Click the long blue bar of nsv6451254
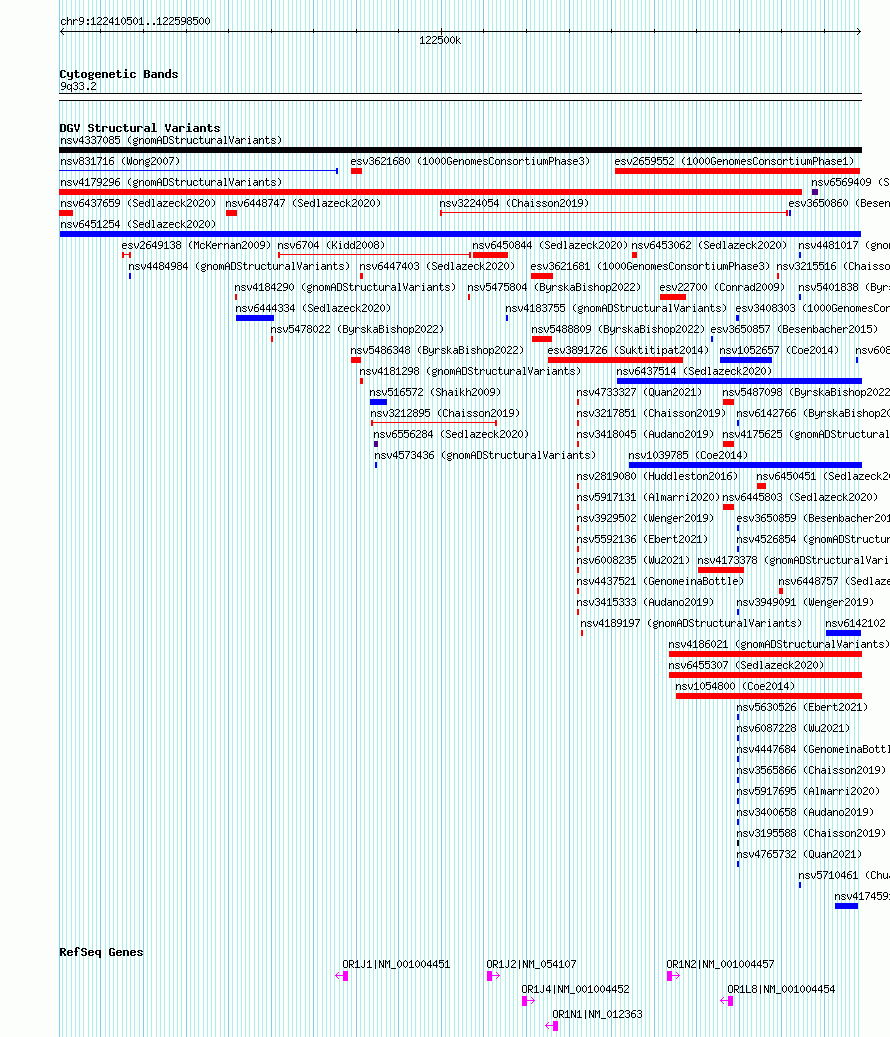890x1037 pixels. [x=460, y=234]
